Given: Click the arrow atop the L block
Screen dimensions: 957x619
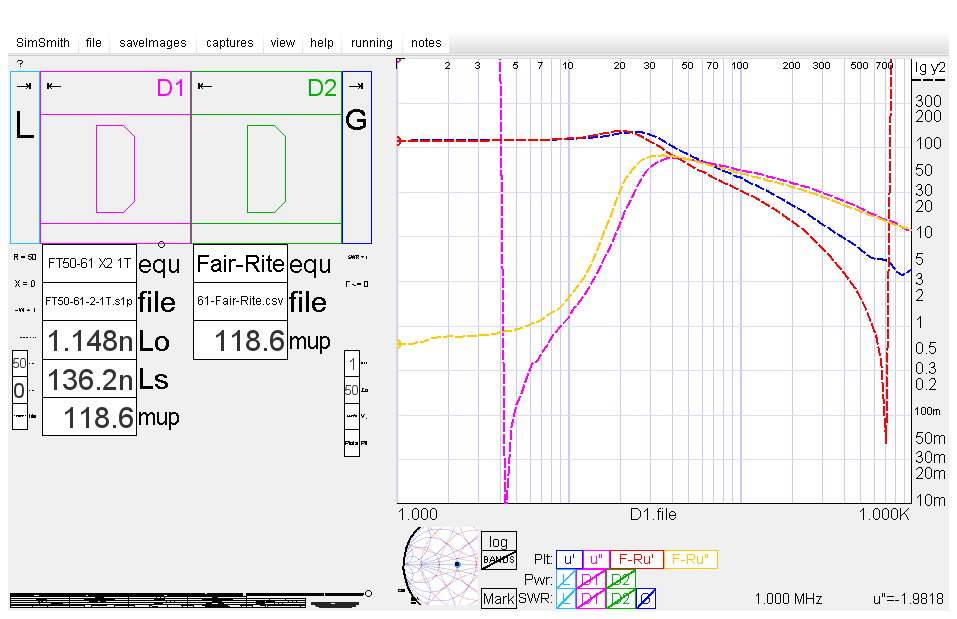Looking at the screenshot, I should (x=24, y=86).
